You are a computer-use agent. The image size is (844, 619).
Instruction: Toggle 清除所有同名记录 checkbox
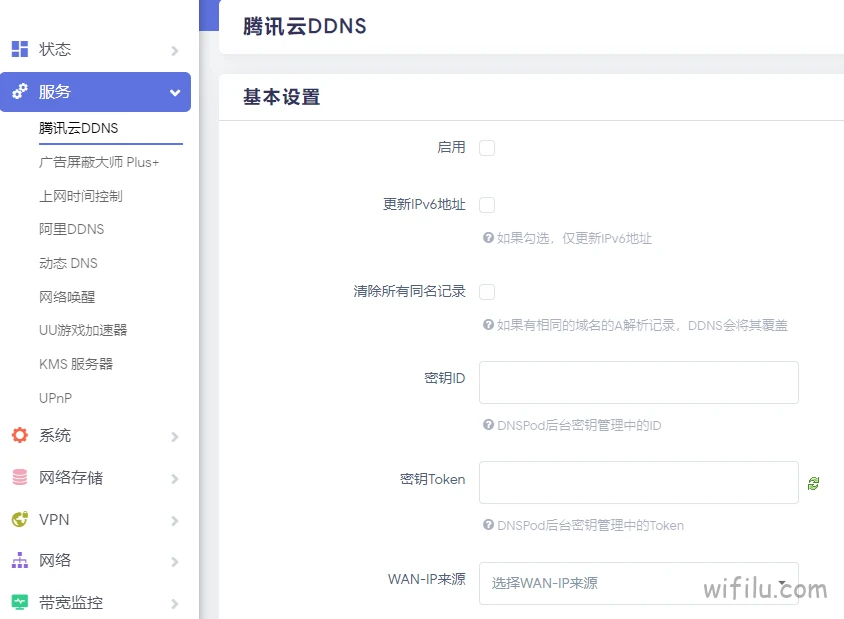coord(487,292)
